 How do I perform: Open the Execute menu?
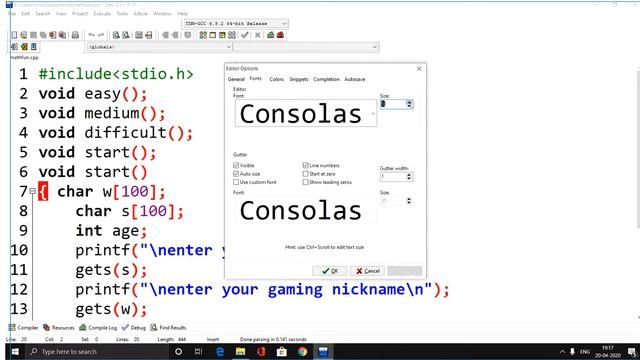[102, 13]
